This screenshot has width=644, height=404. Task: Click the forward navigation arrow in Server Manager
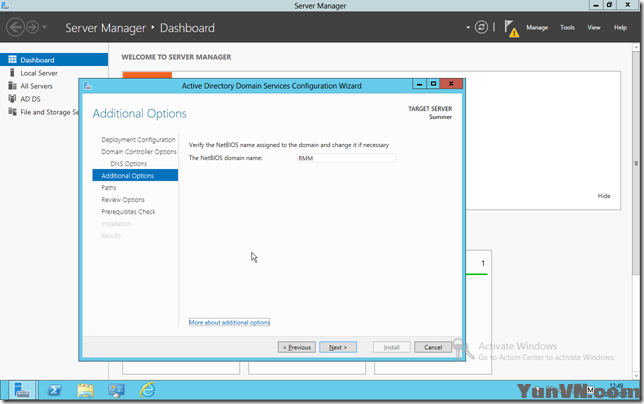[32, 28]
